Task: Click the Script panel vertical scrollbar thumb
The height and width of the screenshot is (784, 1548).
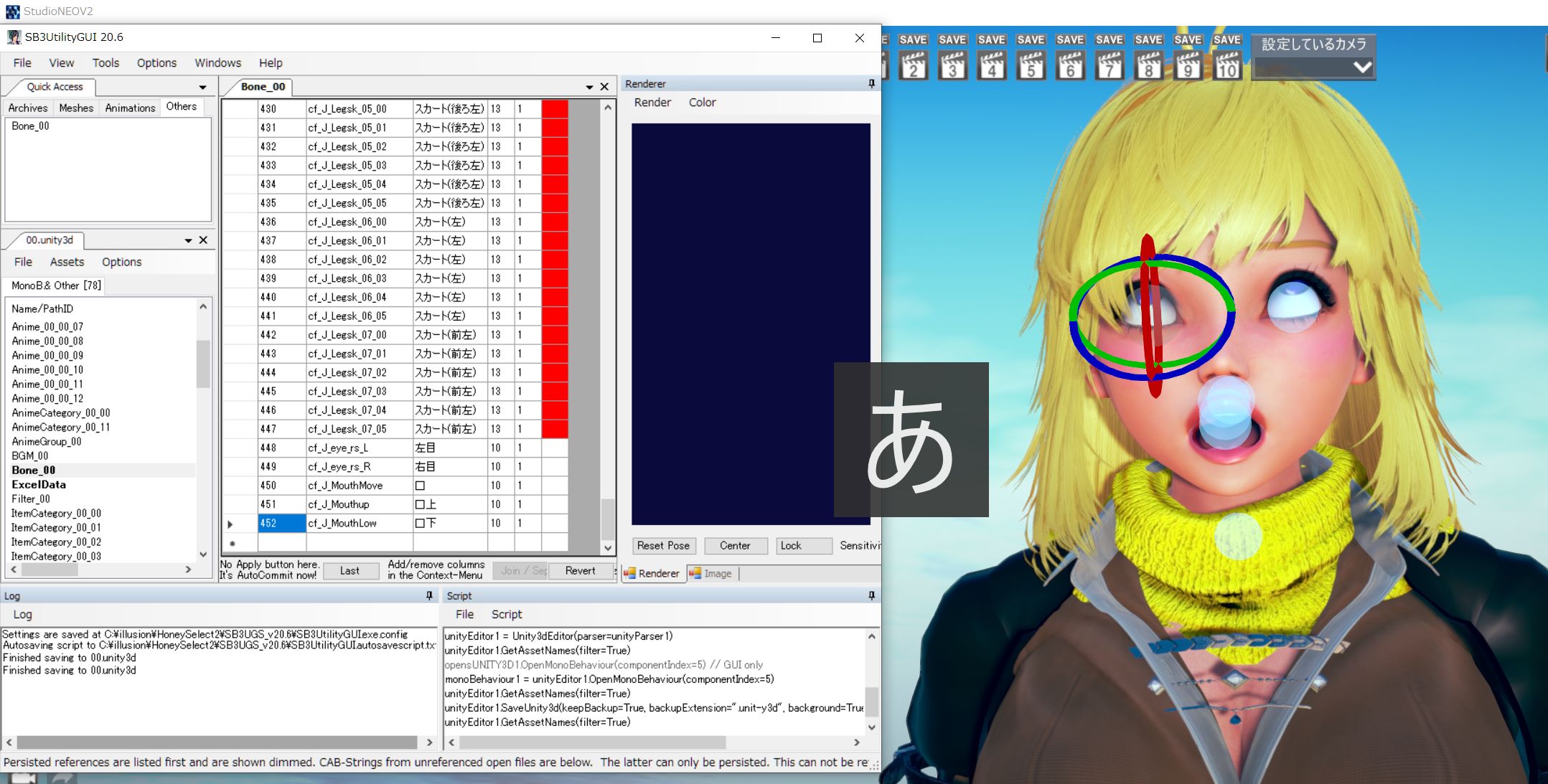Action: pyautogui.click(x=871, y=702)
